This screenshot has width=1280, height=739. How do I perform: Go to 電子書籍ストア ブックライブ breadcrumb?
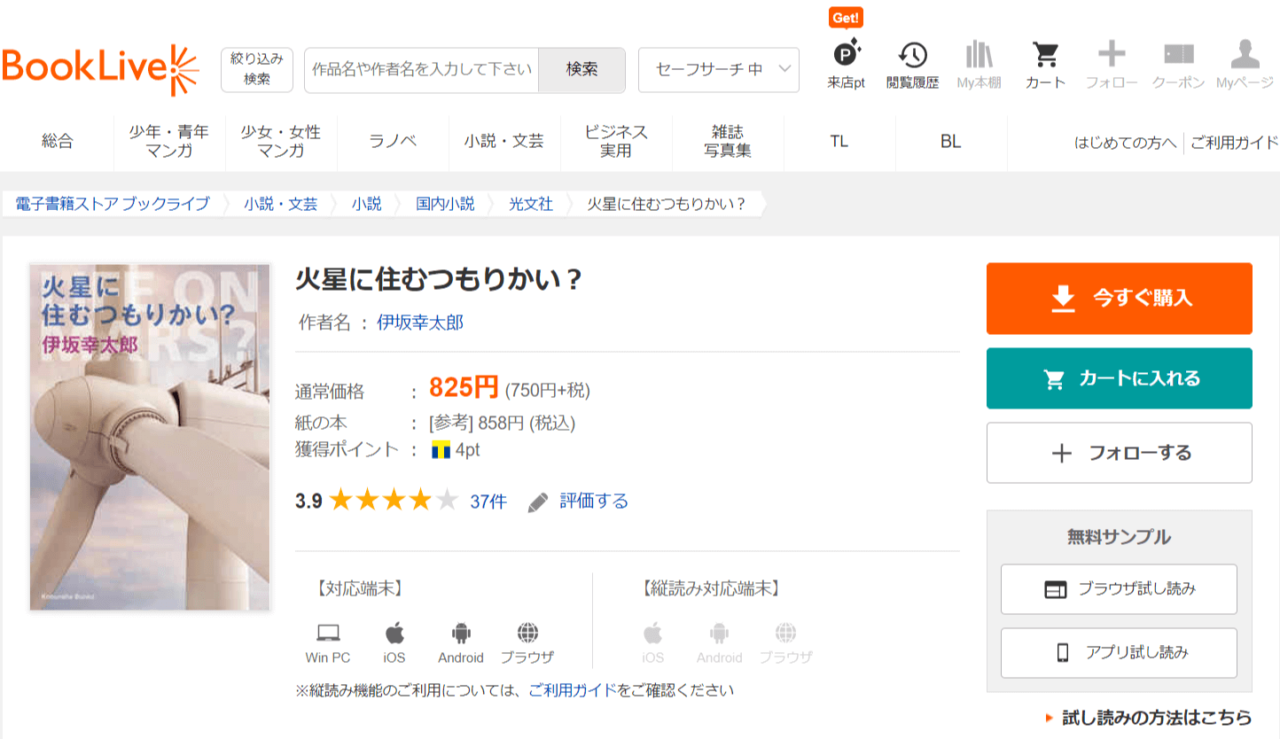point(113,204)
